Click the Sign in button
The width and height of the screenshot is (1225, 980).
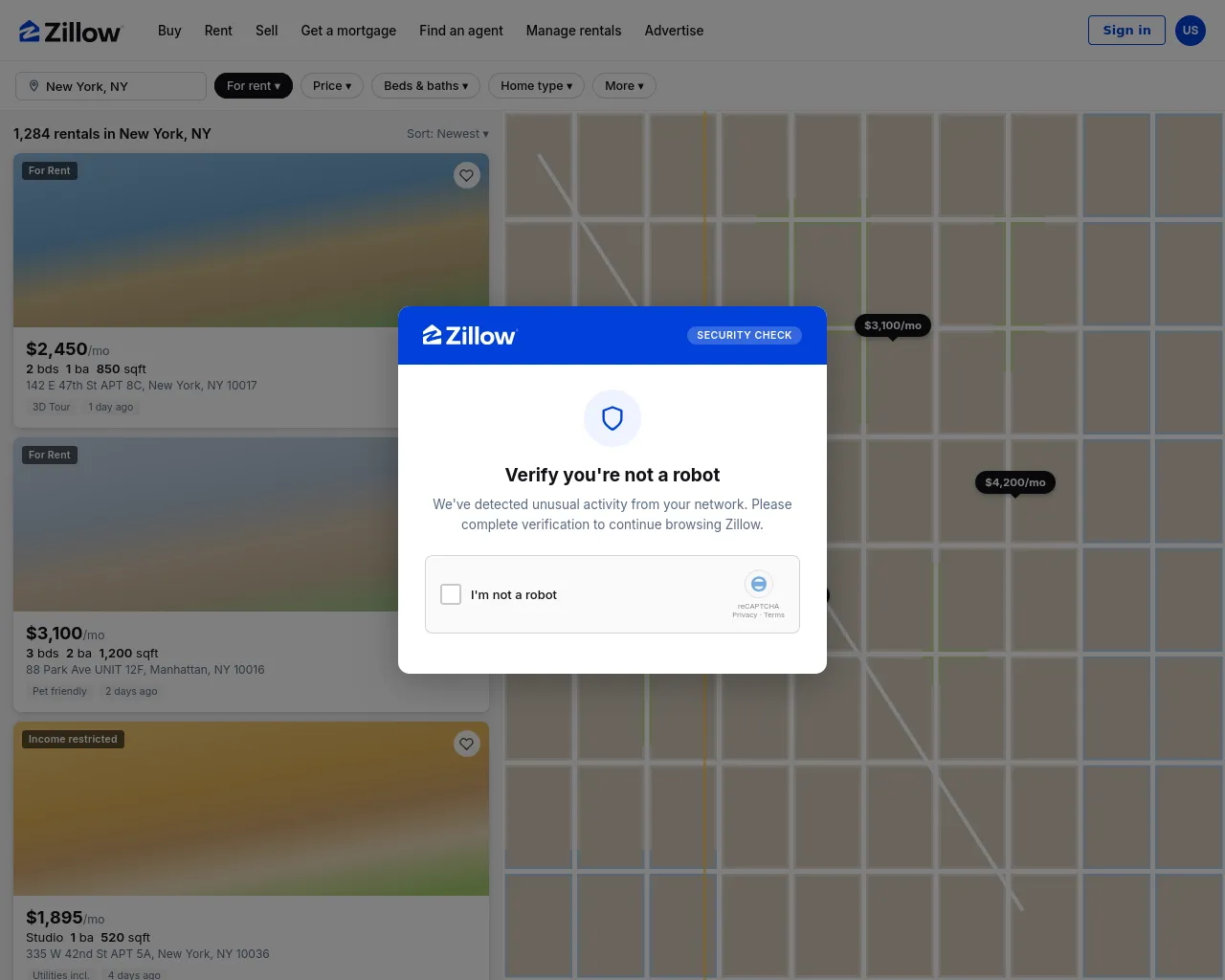coord(1126,30)
